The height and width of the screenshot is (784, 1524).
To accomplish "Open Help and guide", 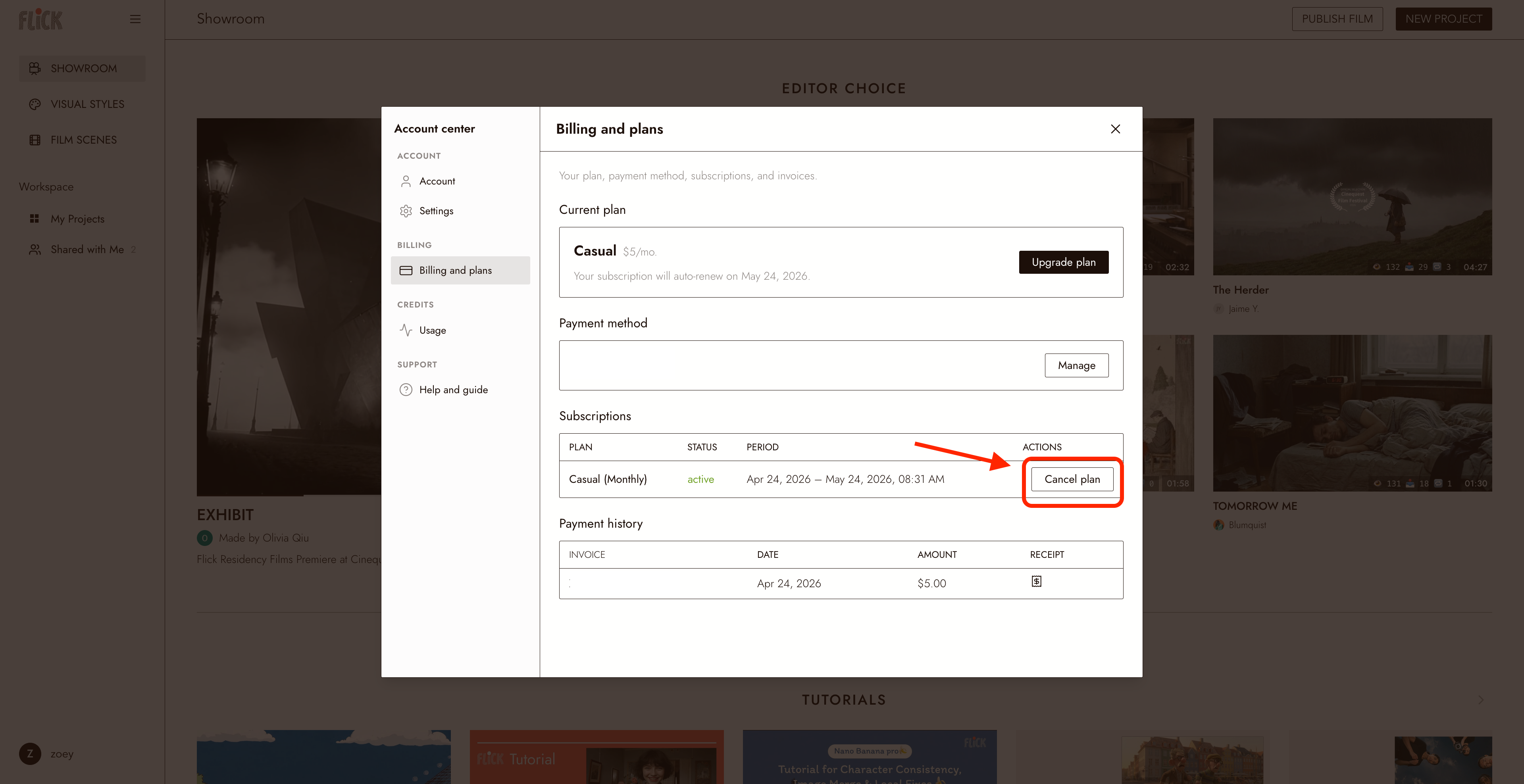I will coord(460,390).
